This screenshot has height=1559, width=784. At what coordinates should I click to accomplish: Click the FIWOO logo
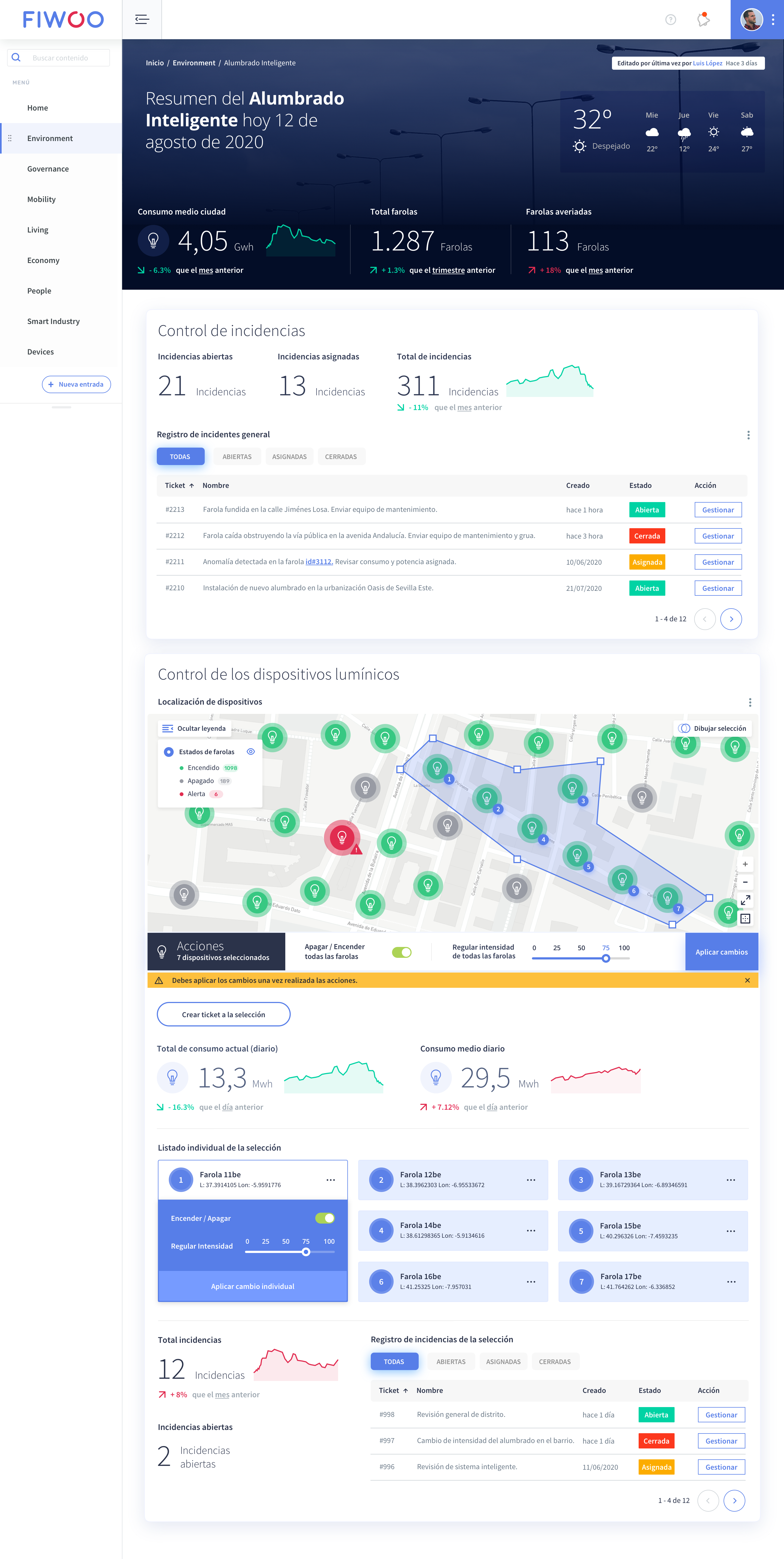pos(63,19)
